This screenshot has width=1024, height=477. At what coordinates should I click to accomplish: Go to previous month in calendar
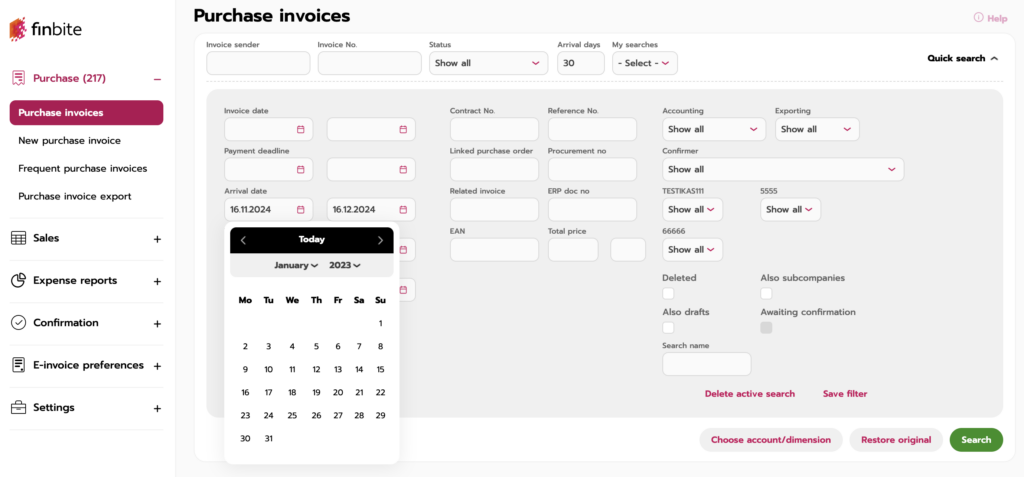[243, 240]
